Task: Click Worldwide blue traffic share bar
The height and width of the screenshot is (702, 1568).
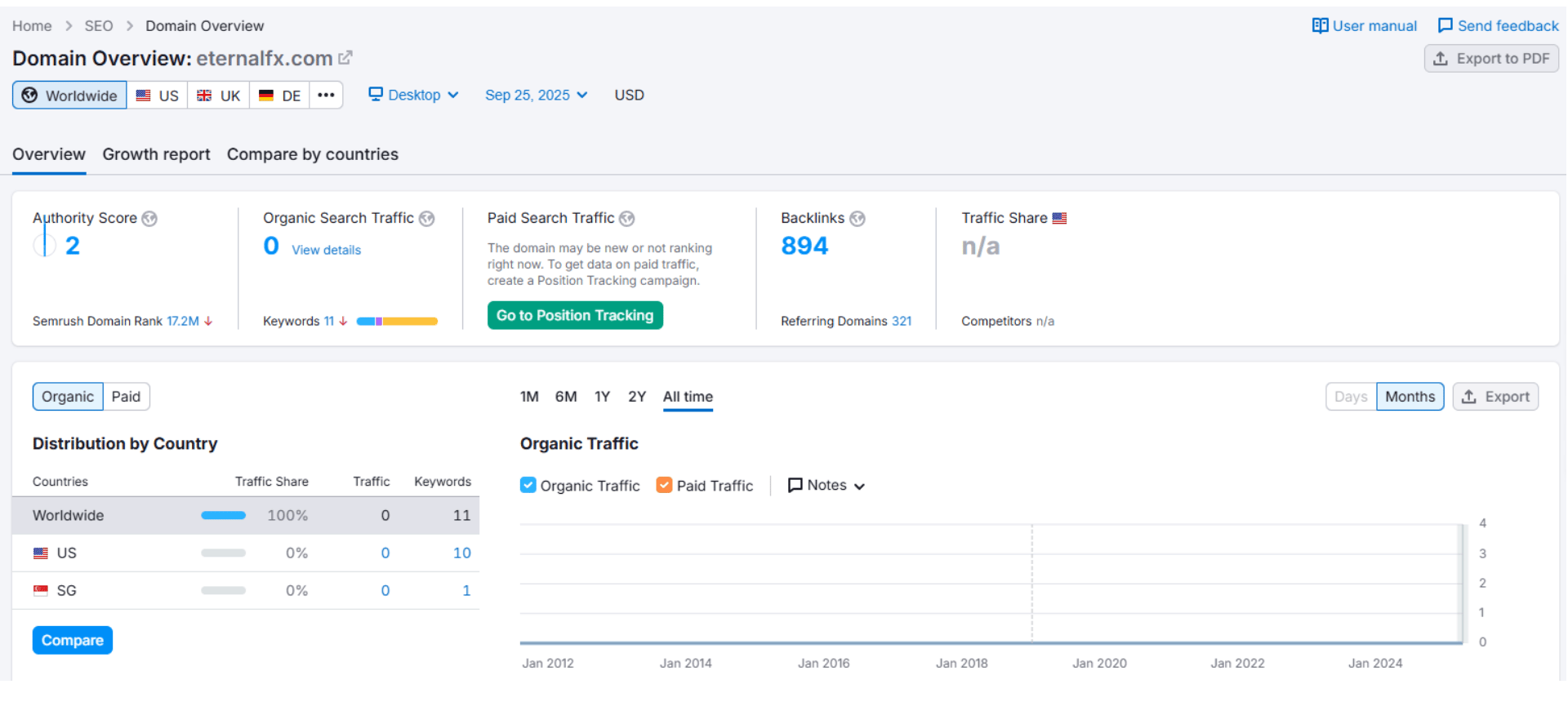Action: coord(223,516)
